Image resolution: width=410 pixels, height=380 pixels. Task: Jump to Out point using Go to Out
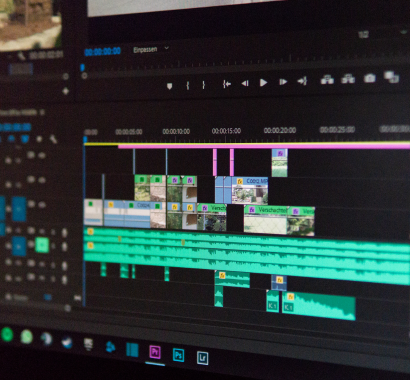coord(302,81)
